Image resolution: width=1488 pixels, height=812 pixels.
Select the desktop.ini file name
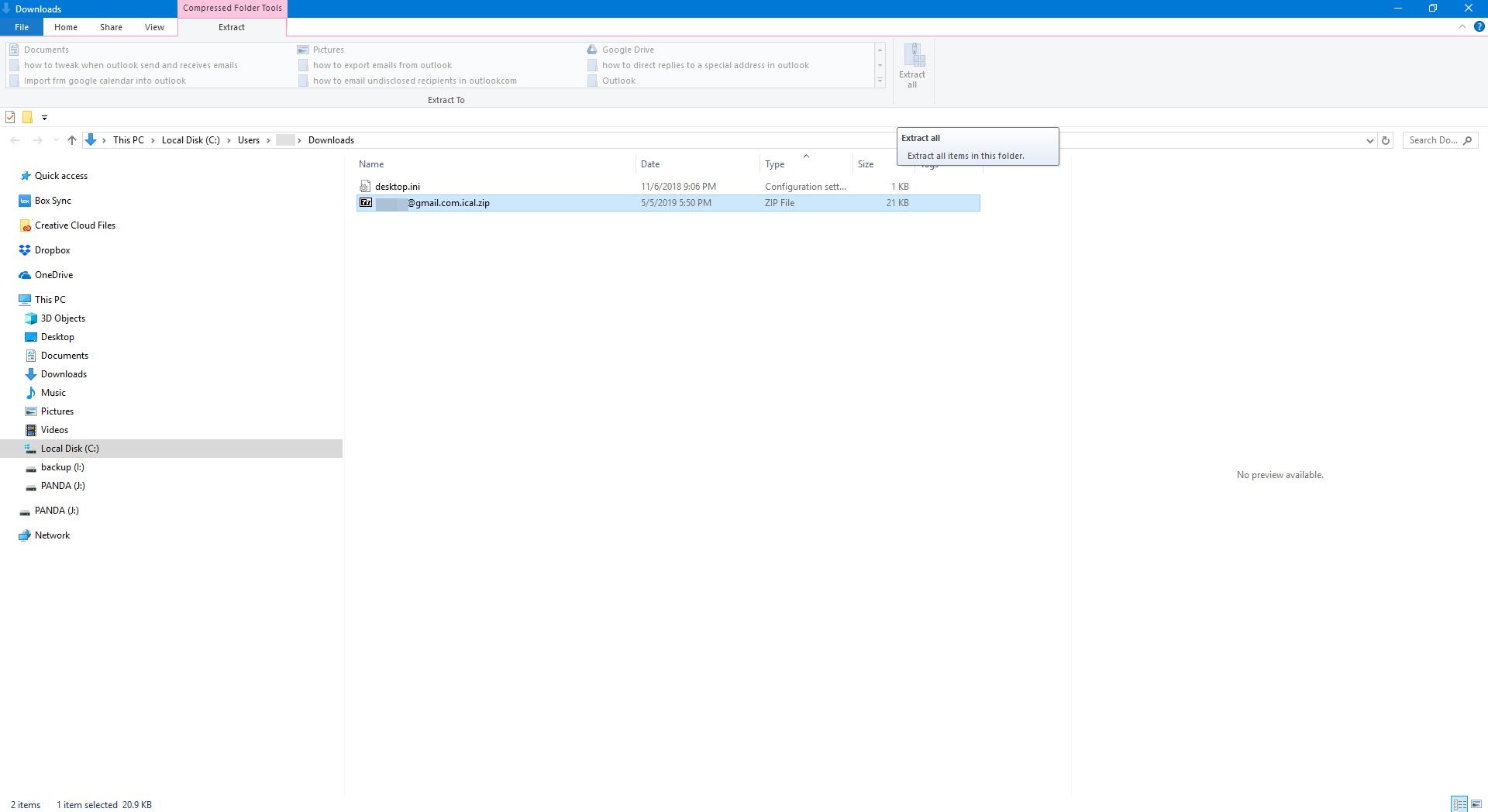tap(398, 187)
